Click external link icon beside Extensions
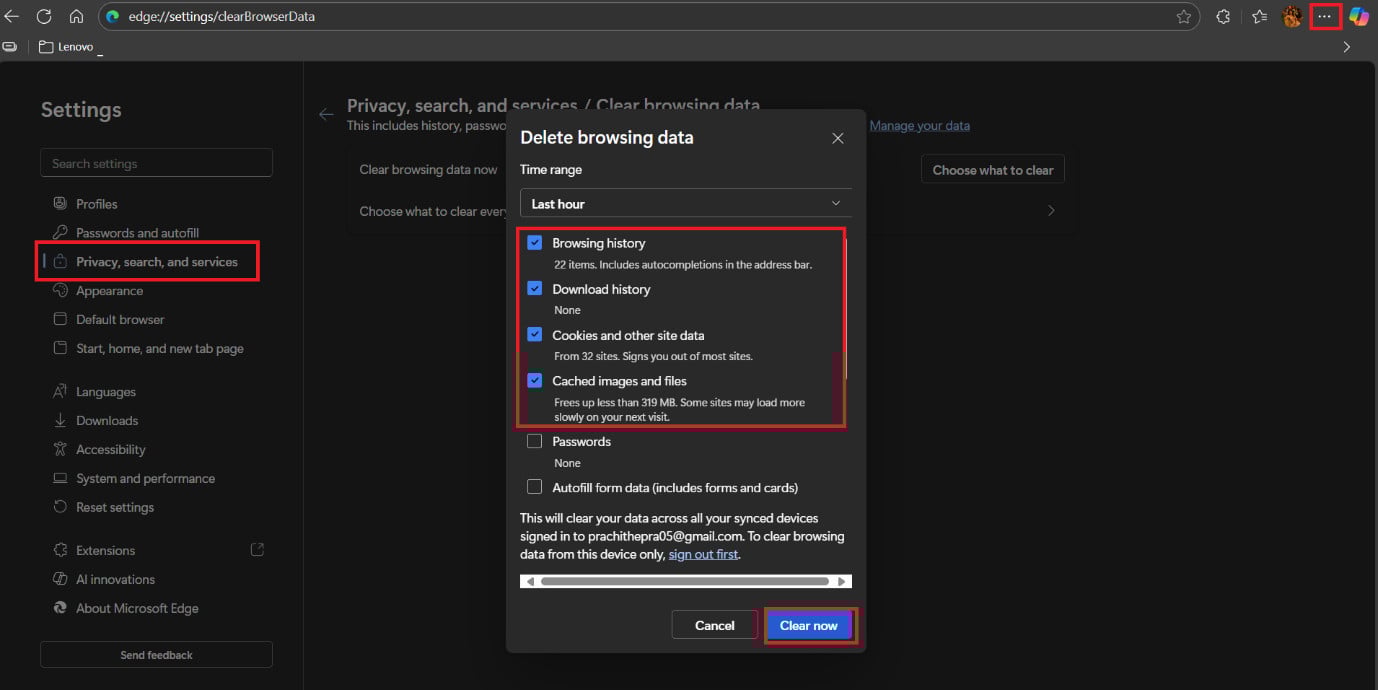 click(257, 550)
